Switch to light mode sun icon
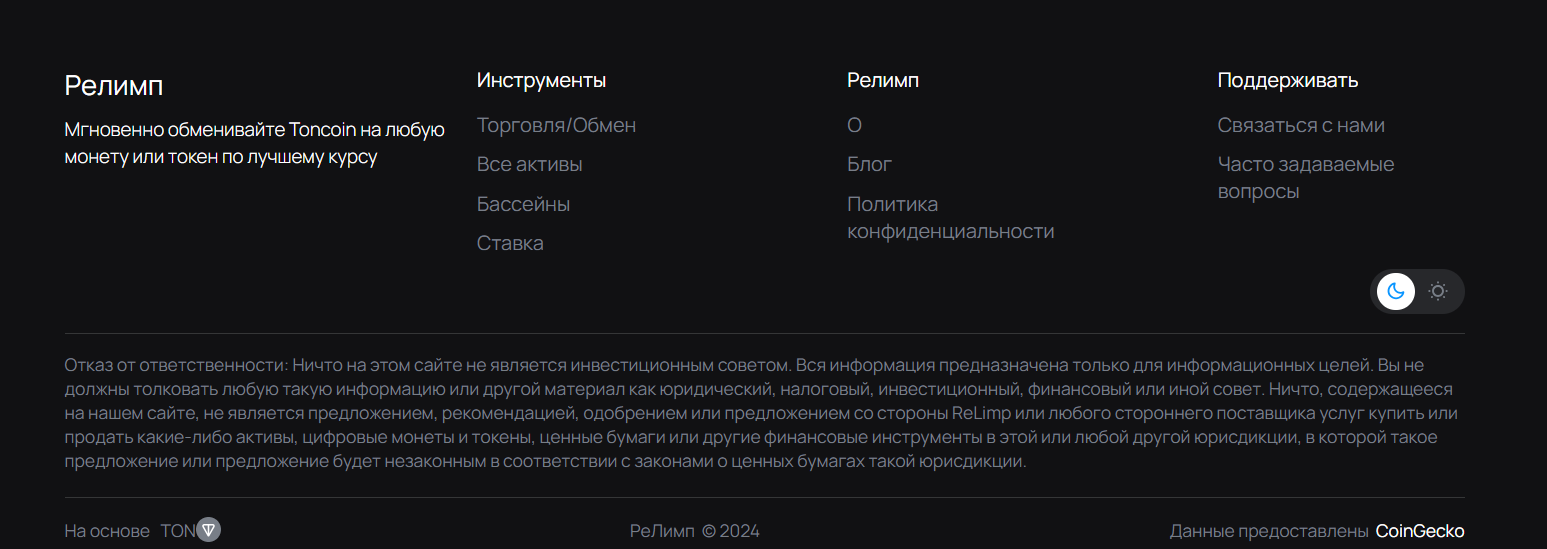Viewport: 1547px width, 549px height. 1438,291
